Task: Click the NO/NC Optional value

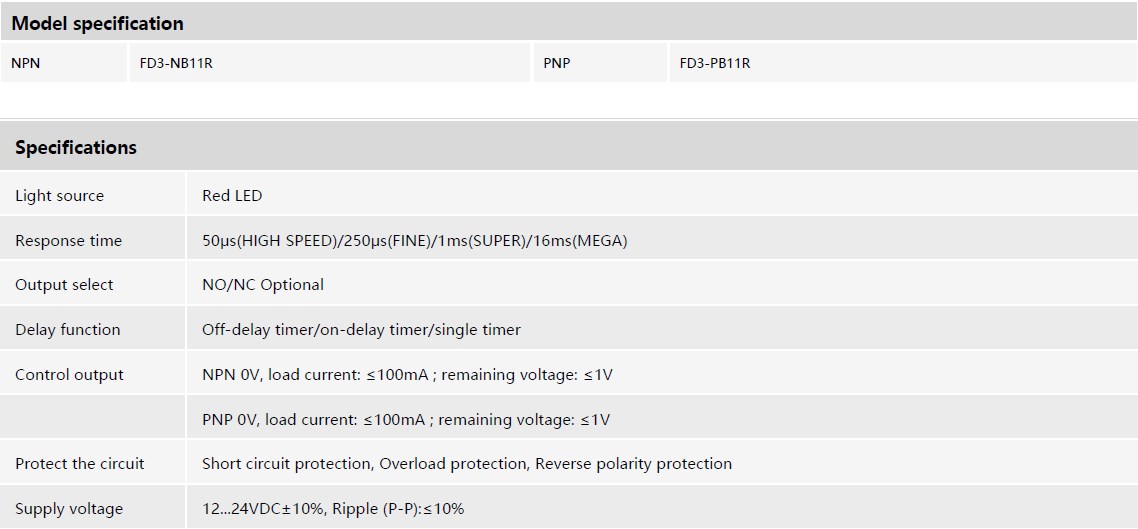Action: pyautogui.click(x=263, y=285)
